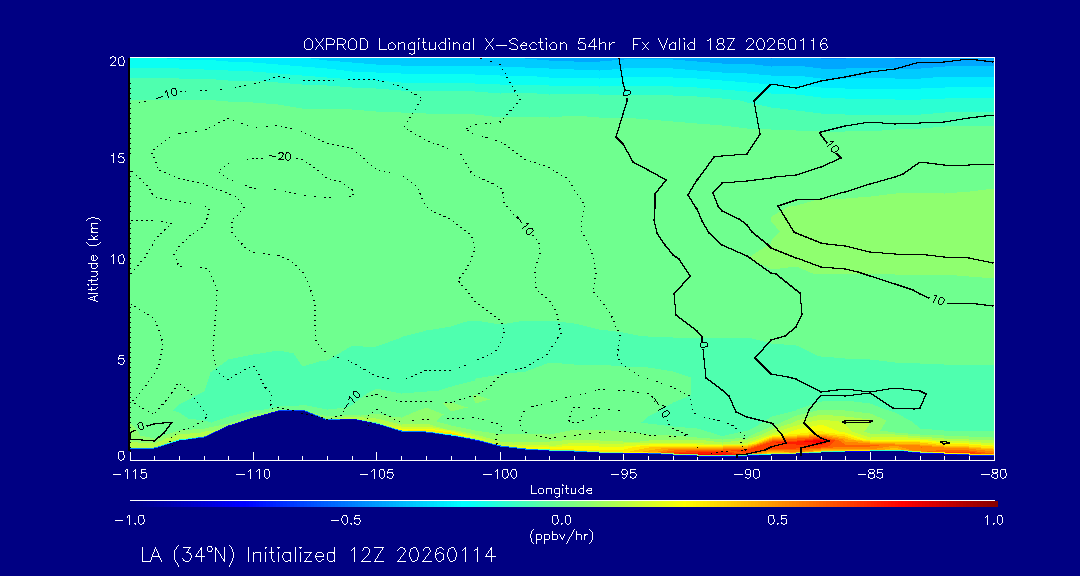Click the colorbar label 0.5

[x=778, y=520]
